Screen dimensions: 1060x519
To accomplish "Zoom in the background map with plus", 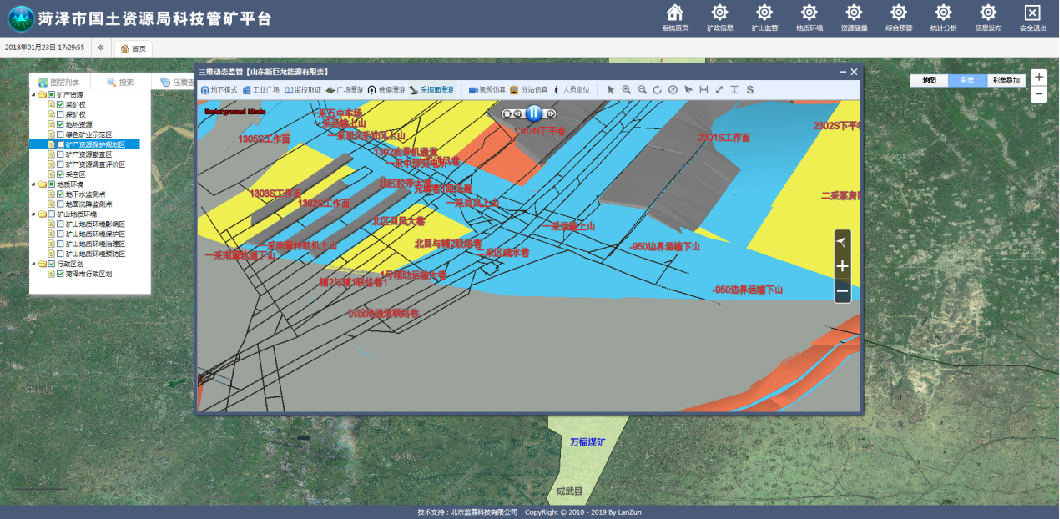I will pyautogui.click(x=1039, y=78).
